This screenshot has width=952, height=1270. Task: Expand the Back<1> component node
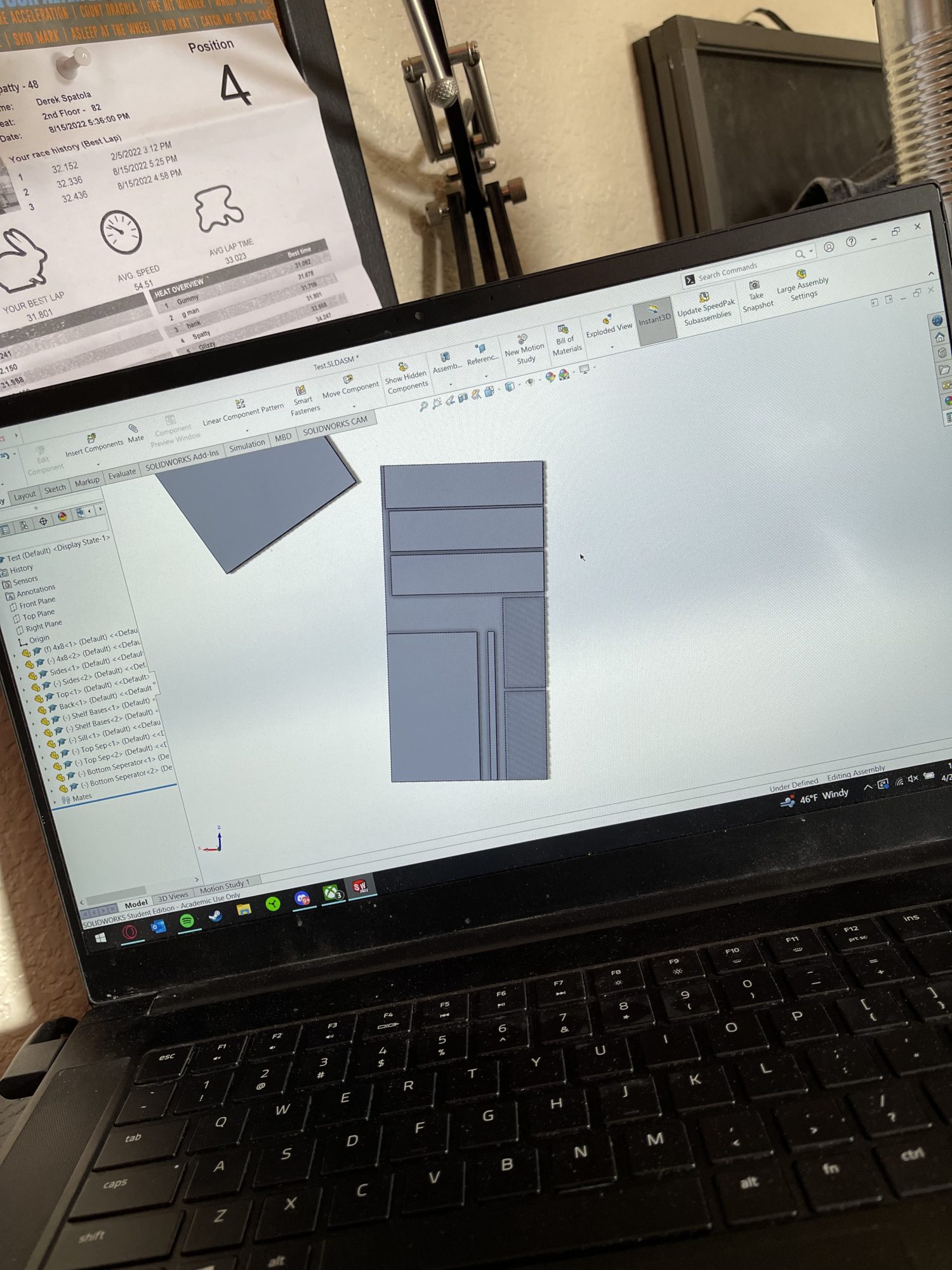[31, 713]
